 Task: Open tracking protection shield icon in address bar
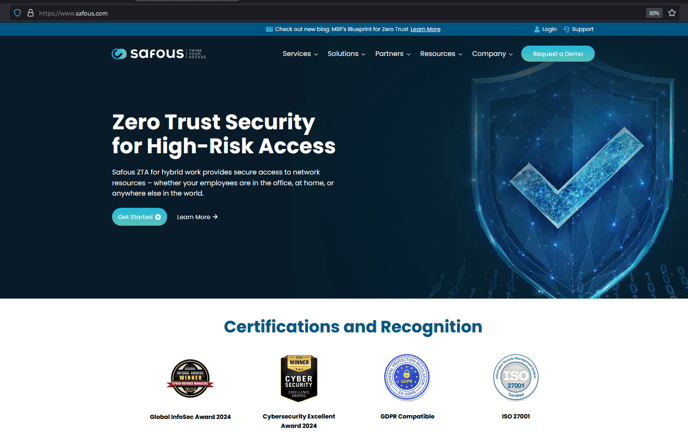coord(18,13)
